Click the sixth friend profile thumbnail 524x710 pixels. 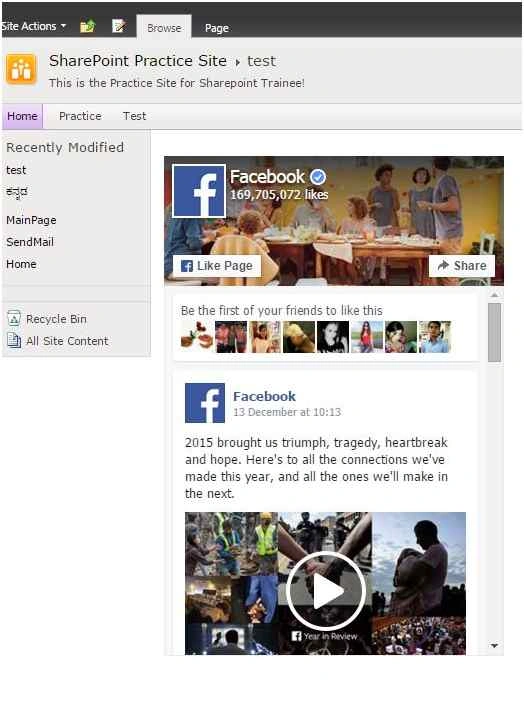click(x=367, y=337)
